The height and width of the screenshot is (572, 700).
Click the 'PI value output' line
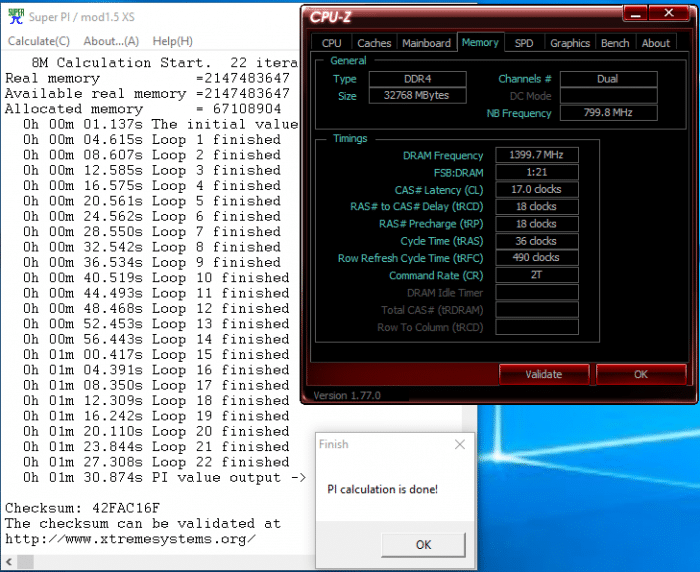164,477
